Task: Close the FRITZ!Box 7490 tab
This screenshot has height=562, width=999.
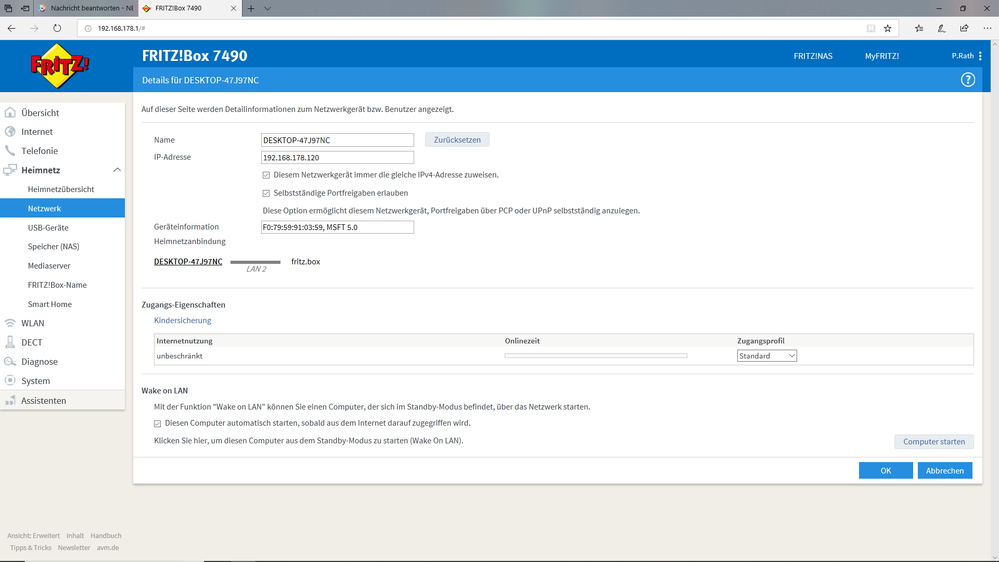Action: pyautogui.click(x=233, y=8)
